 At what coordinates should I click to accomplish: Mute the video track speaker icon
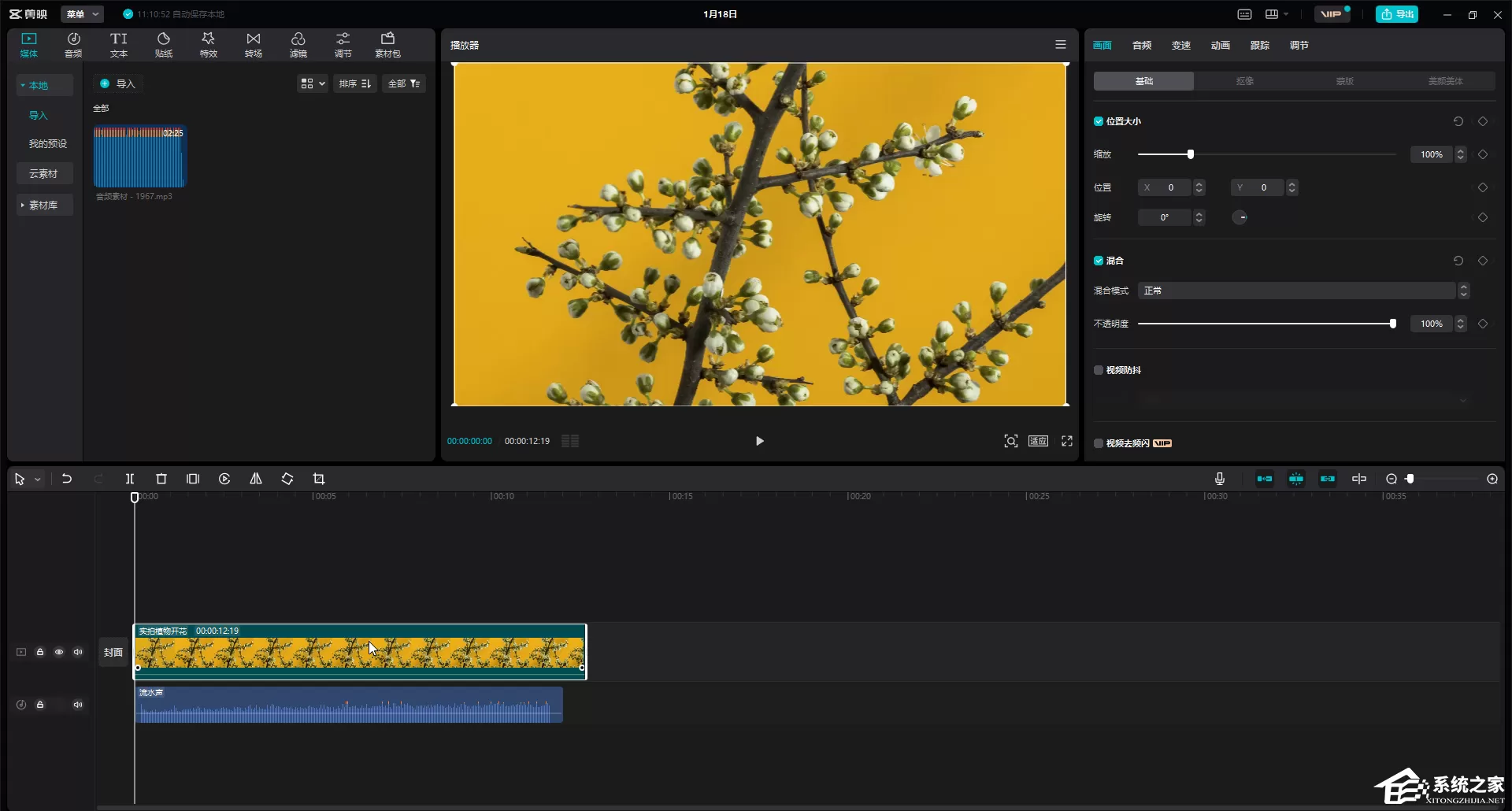point(78,652)
